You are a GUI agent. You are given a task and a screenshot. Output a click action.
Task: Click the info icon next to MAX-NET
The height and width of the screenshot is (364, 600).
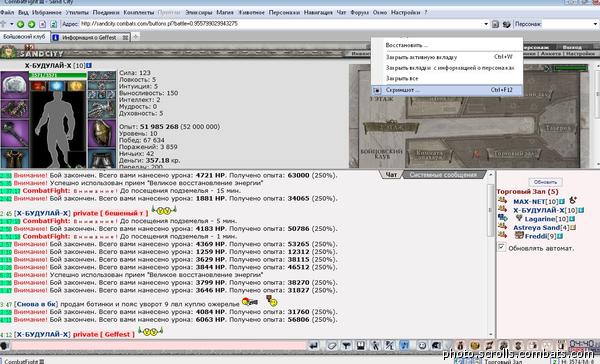click(562, 201)
